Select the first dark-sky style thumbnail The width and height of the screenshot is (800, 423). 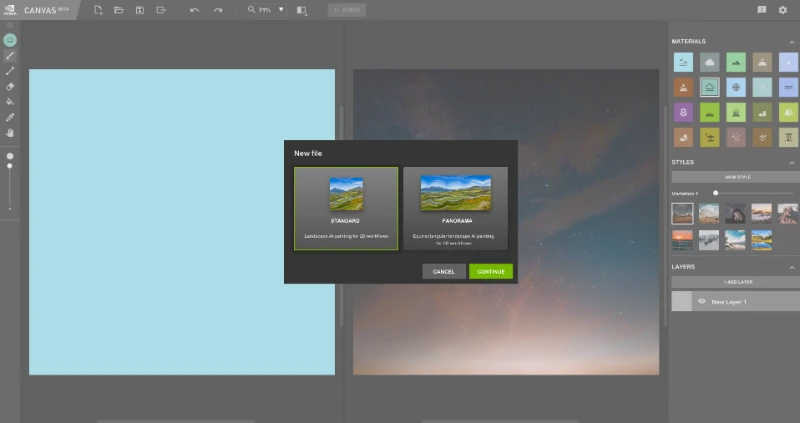682,214
